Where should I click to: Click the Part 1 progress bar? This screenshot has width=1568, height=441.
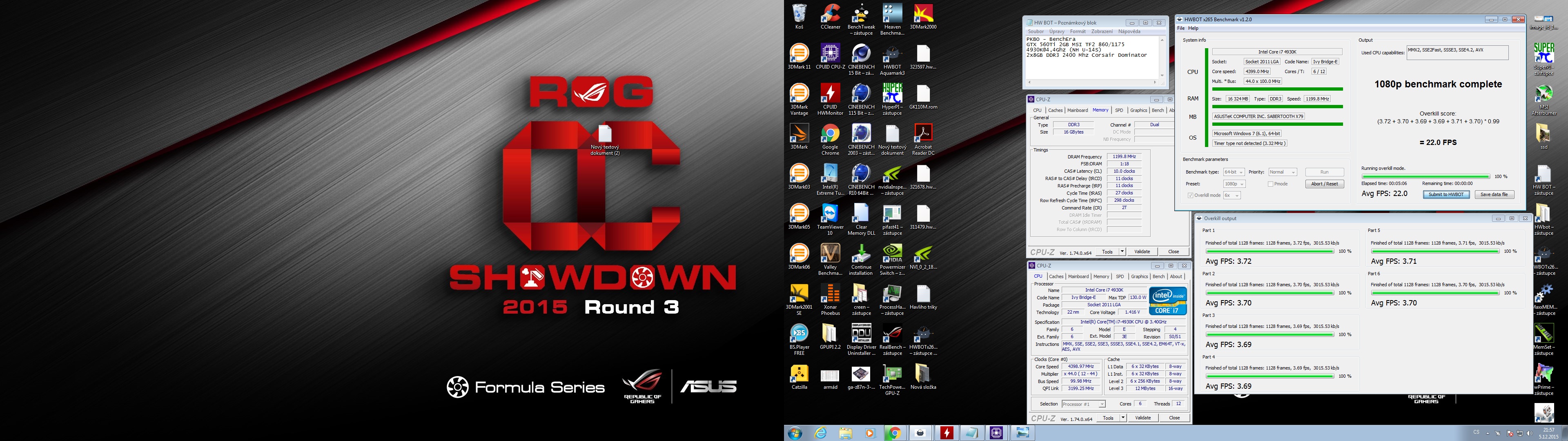click(x=1269, y=251)
